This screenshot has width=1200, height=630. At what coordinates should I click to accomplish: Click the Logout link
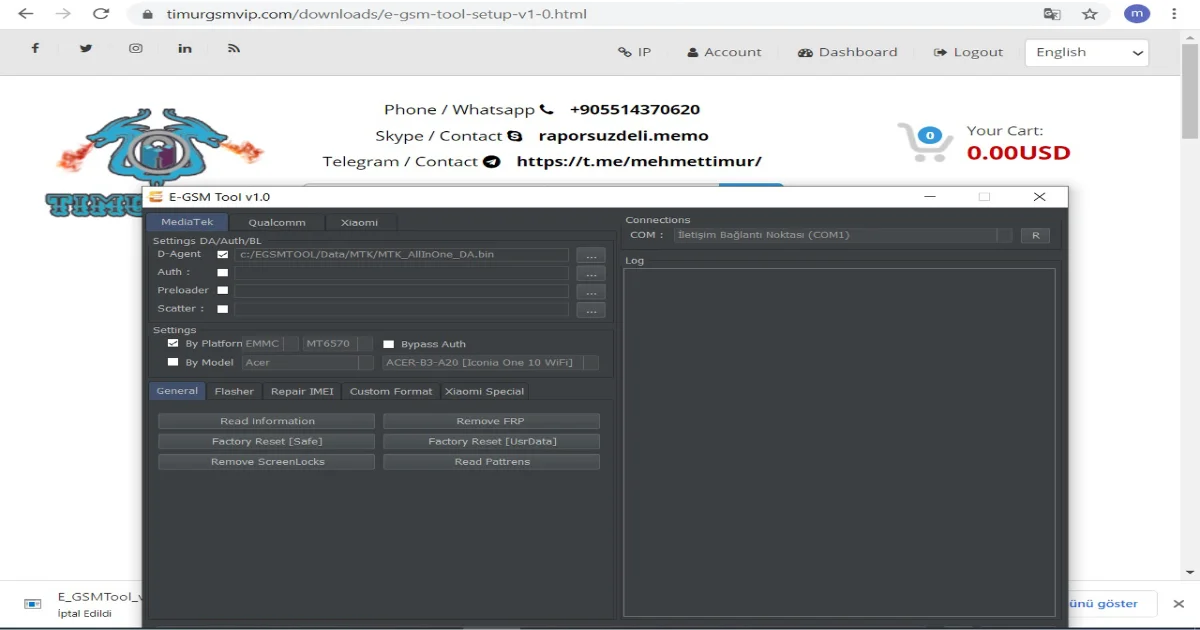[968, 52]
